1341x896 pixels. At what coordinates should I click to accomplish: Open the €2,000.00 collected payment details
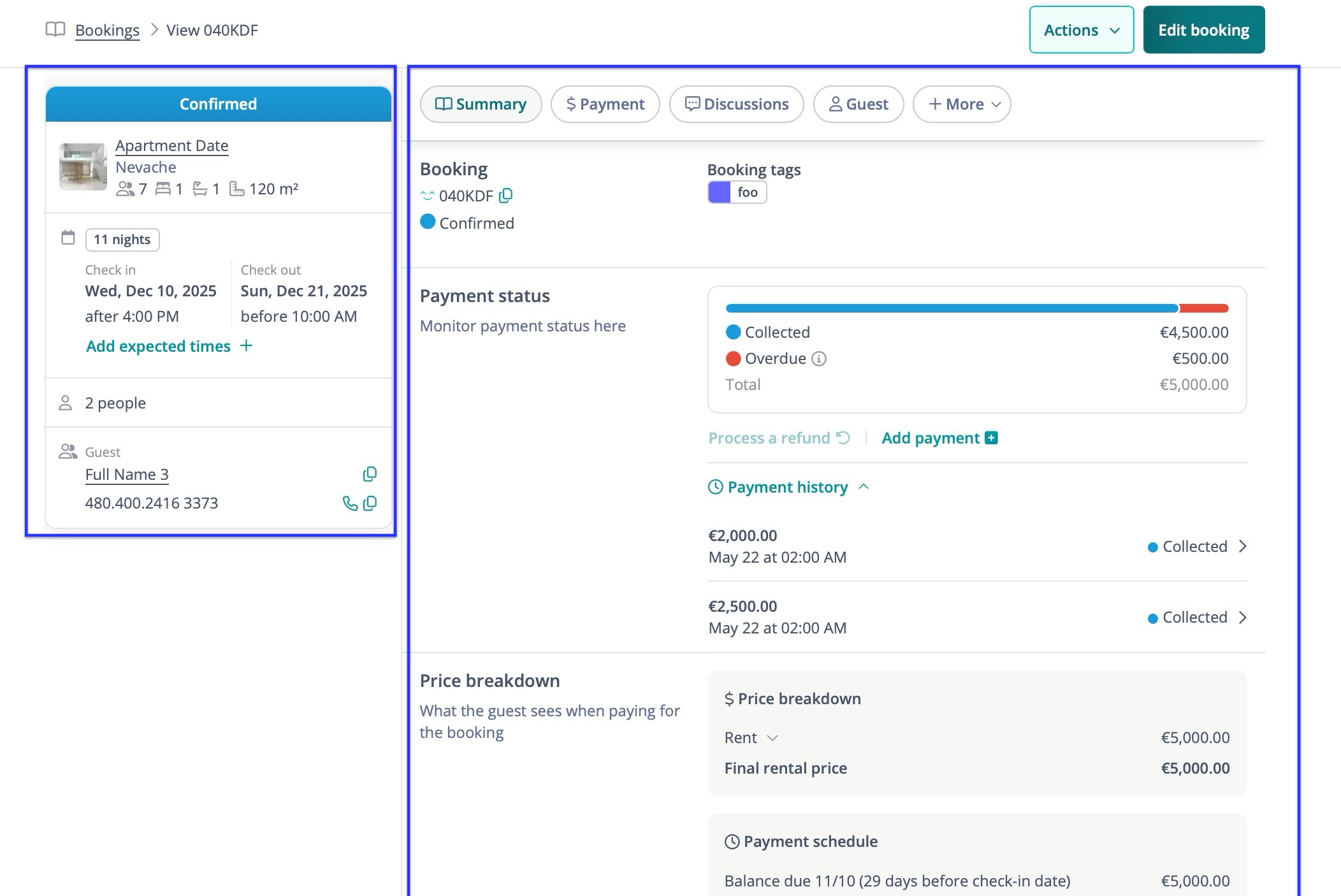pos(1242,546)
